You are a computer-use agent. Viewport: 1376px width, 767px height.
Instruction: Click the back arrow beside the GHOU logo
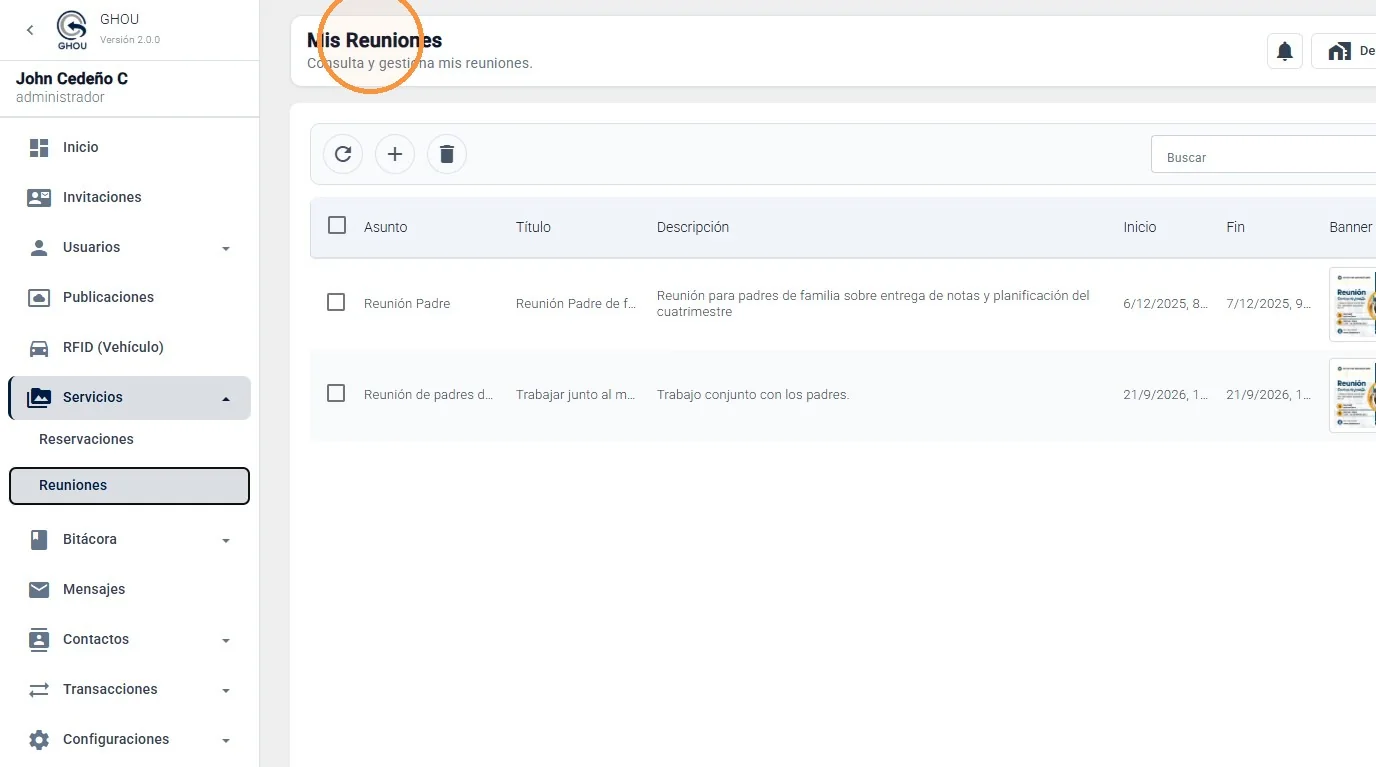(x=30, y=30)
